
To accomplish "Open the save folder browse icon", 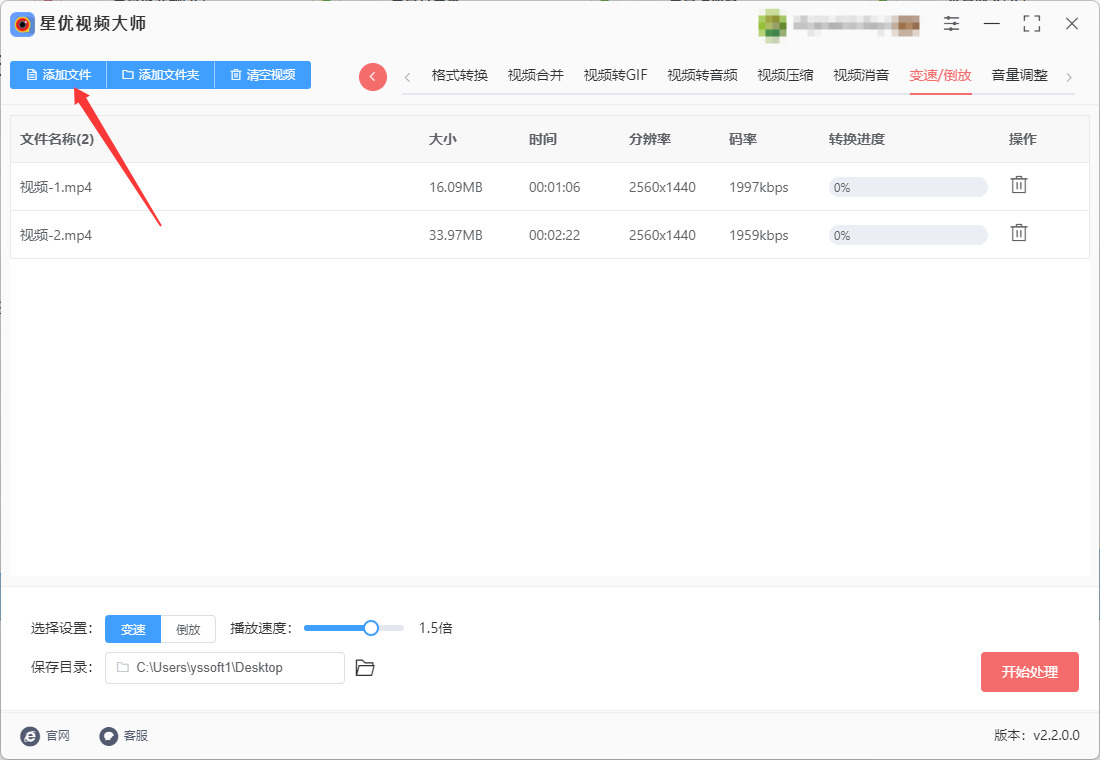I will click(365, 668).
